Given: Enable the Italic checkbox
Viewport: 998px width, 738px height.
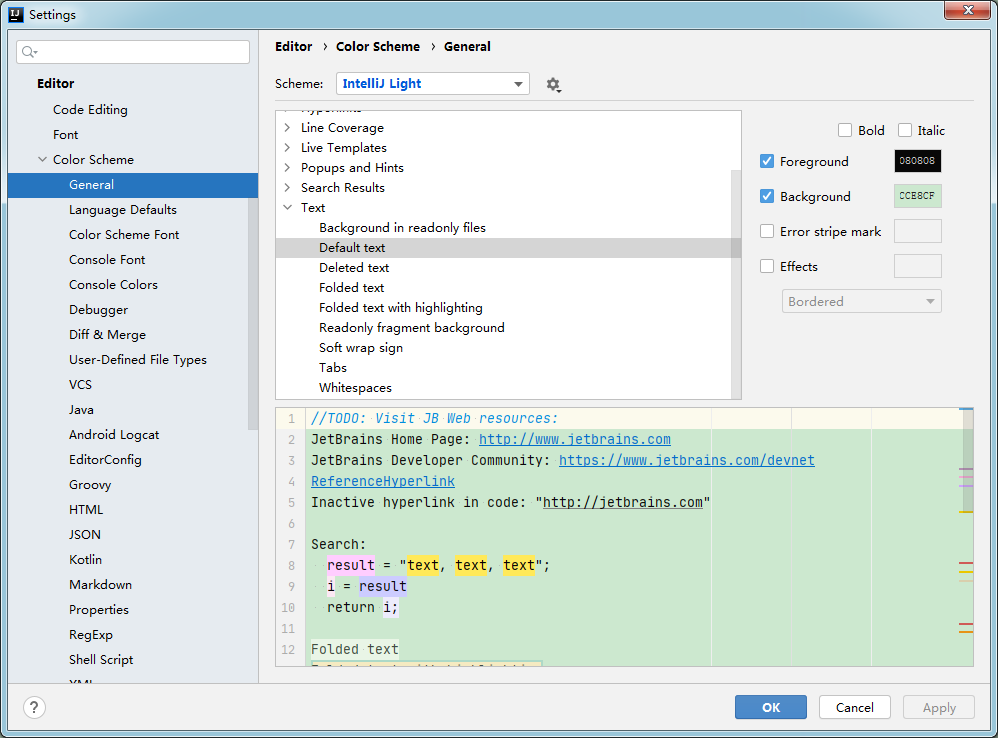Looking at the screenshot, I should coord(905,130).
